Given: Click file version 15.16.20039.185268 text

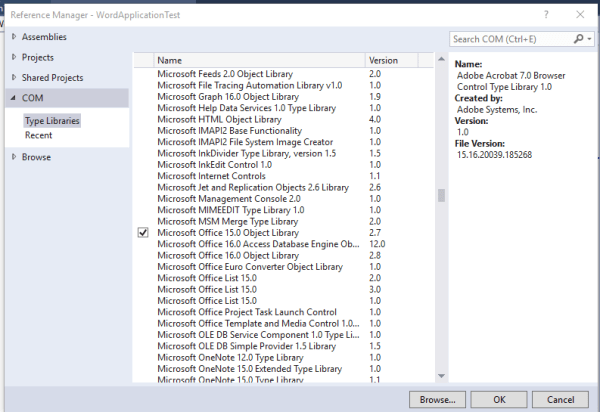Looking at the screenshot, I should (x=494, y=155).
